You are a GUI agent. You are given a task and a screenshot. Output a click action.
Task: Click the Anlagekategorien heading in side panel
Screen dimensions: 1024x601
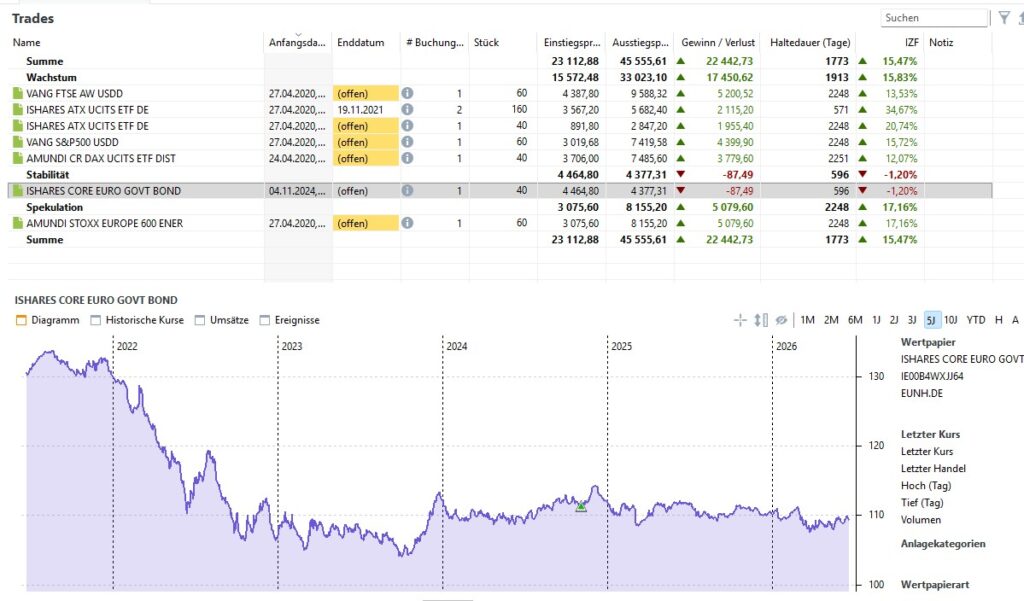943,544
